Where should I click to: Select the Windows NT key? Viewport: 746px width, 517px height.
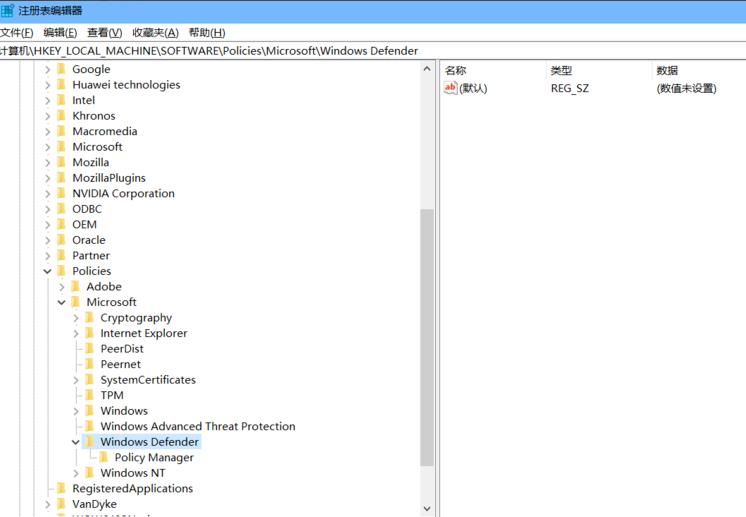tap(133, 473)
